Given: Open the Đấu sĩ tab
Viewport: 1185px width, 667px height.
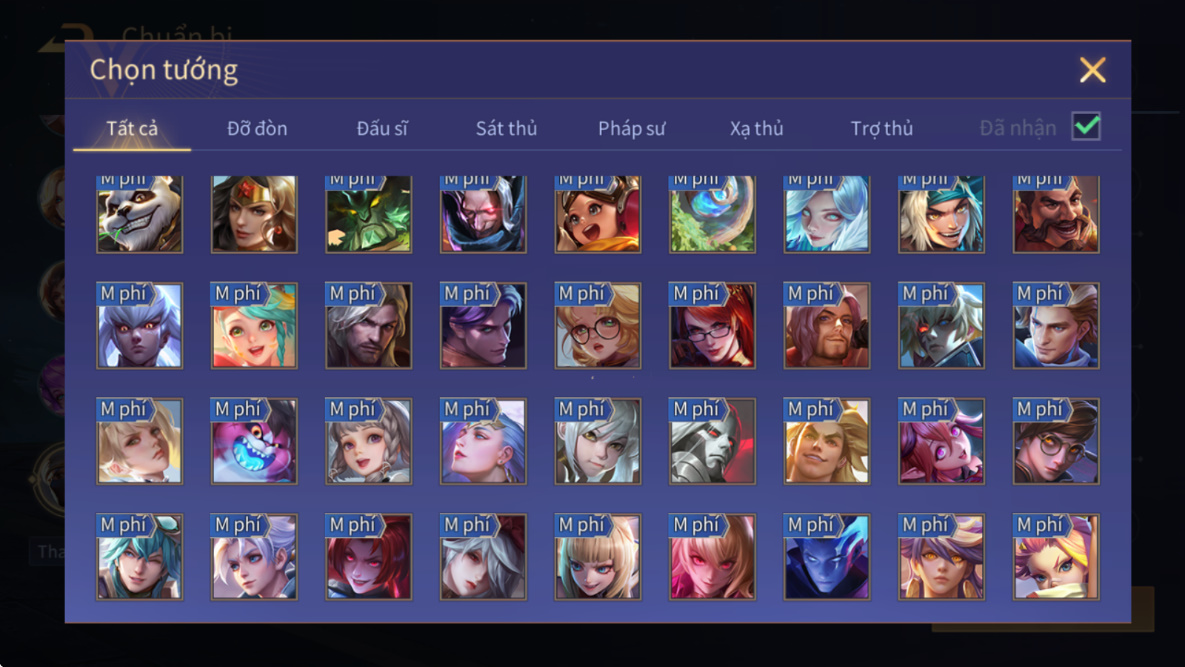Looking at the screenshot, I should pyautogui.click(x=382, y=128).
